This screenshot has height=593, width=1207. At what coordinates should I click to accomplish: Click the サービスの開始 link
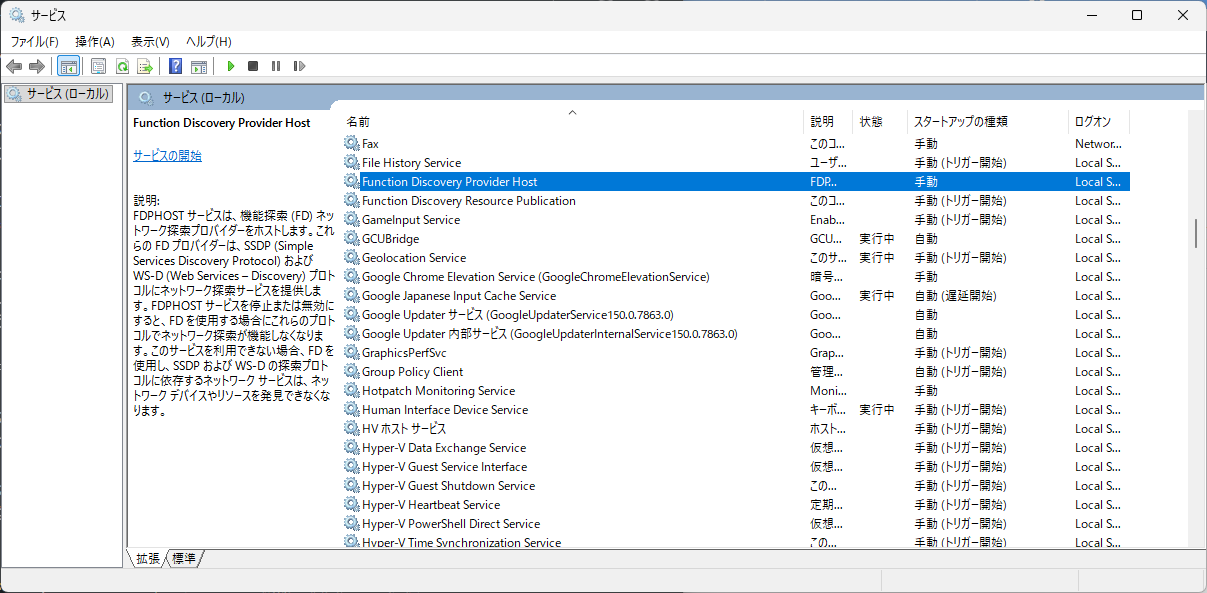click(167, 156)
